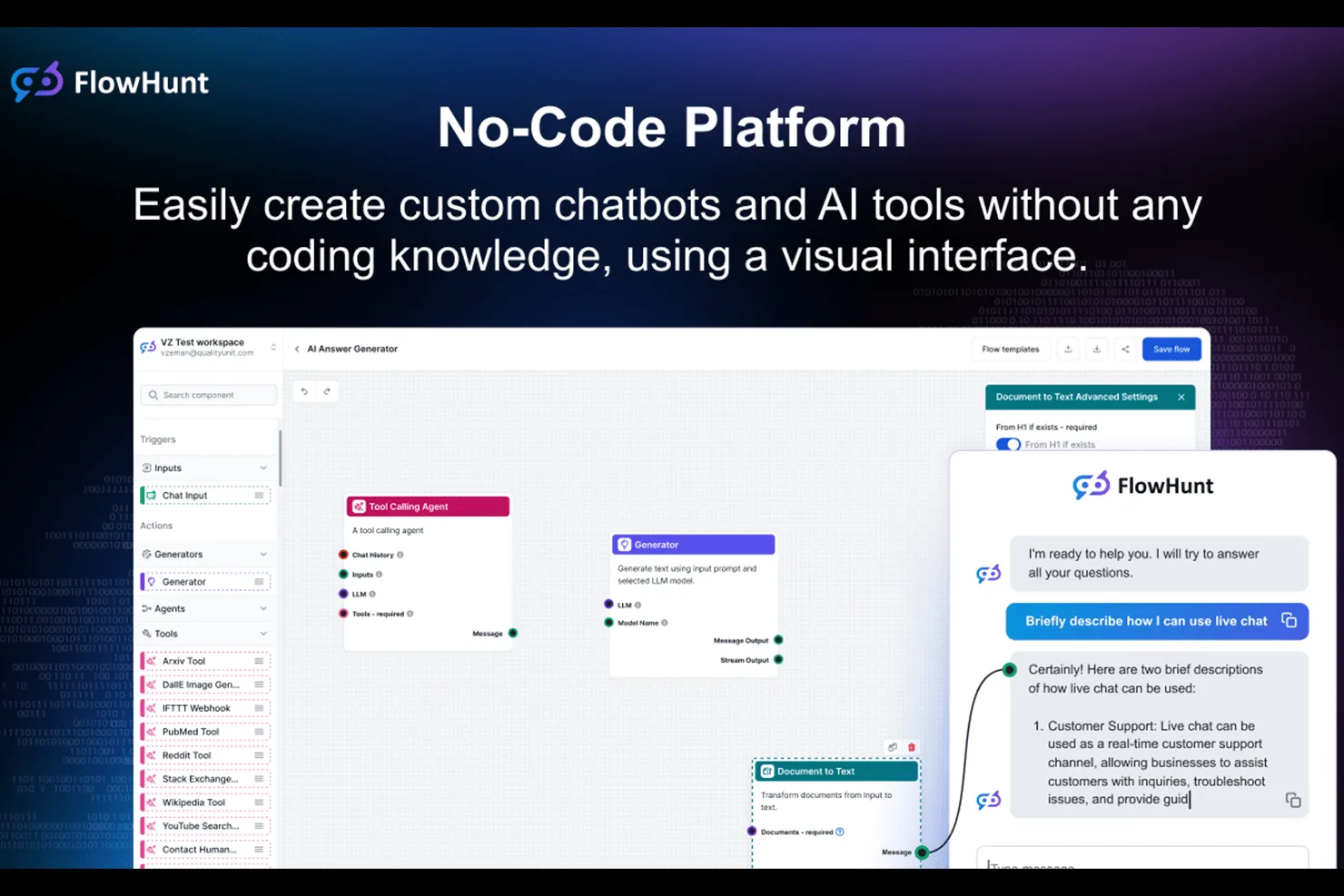Click the download flow icon button
This screenshot has height=896, width=1344.
(1097, 349)
